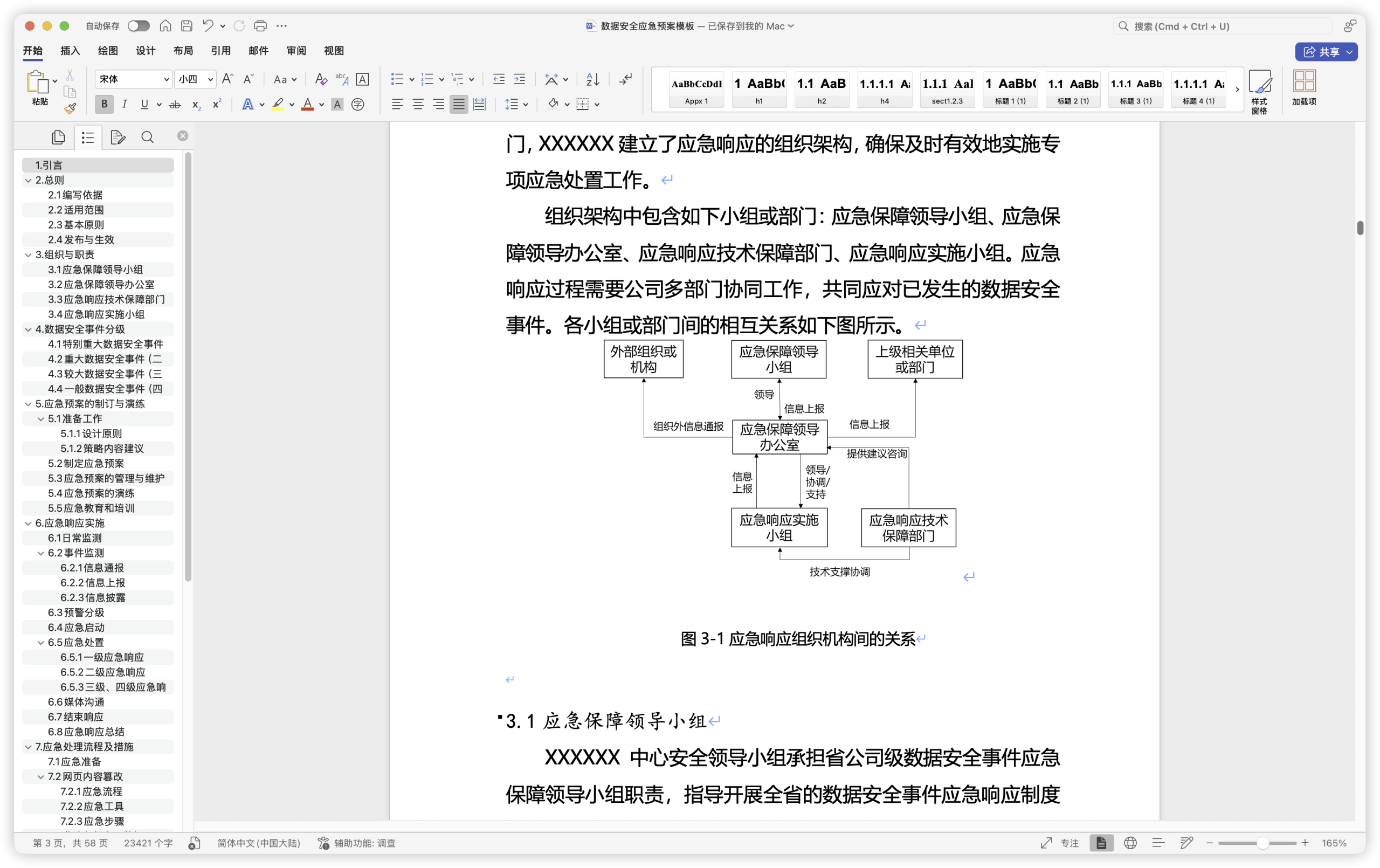Click the sort A-Z icon

(x=592, y=79)
